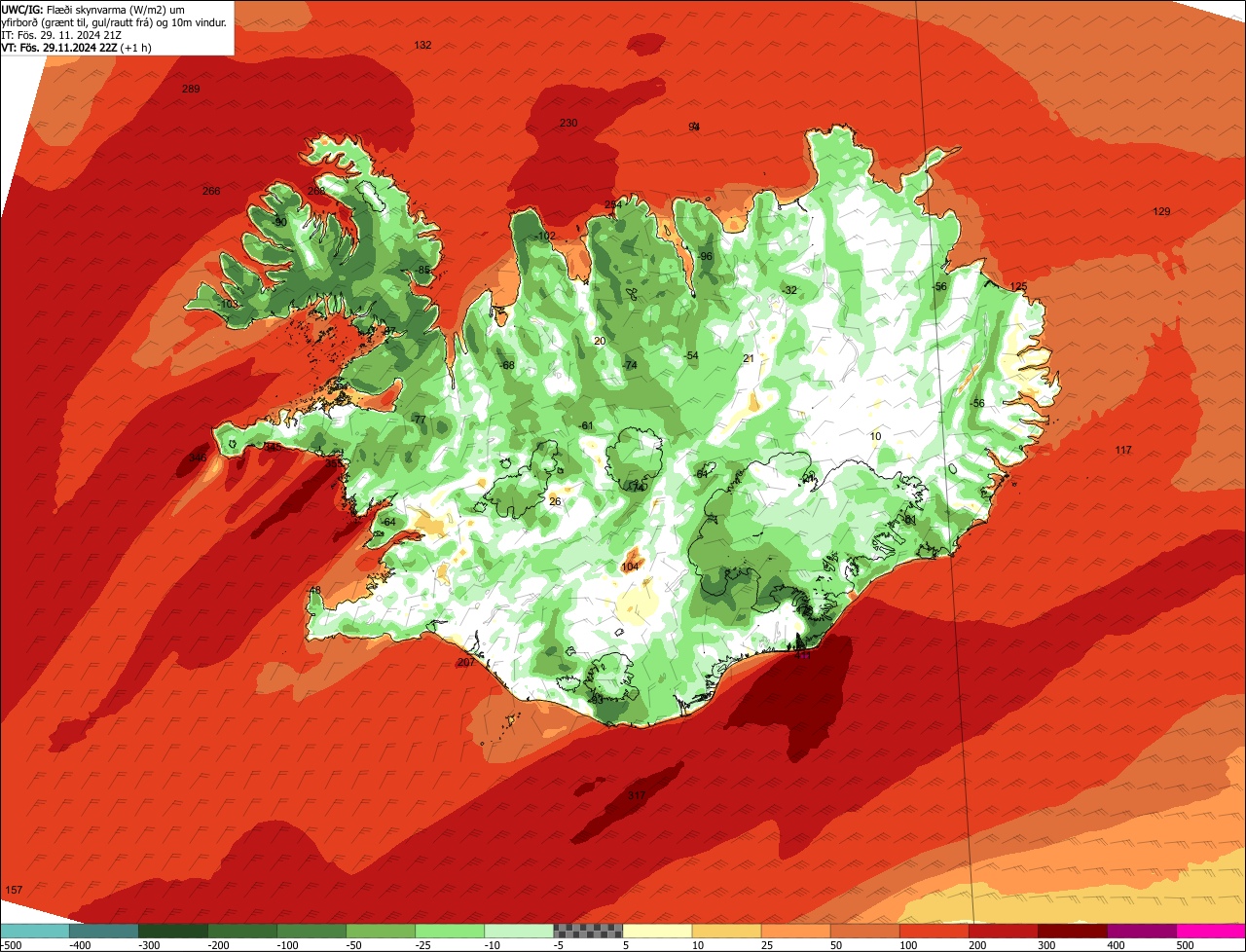
Task: Pick the light orange 25 to 50 swatch
Action: tap(795, 931)
